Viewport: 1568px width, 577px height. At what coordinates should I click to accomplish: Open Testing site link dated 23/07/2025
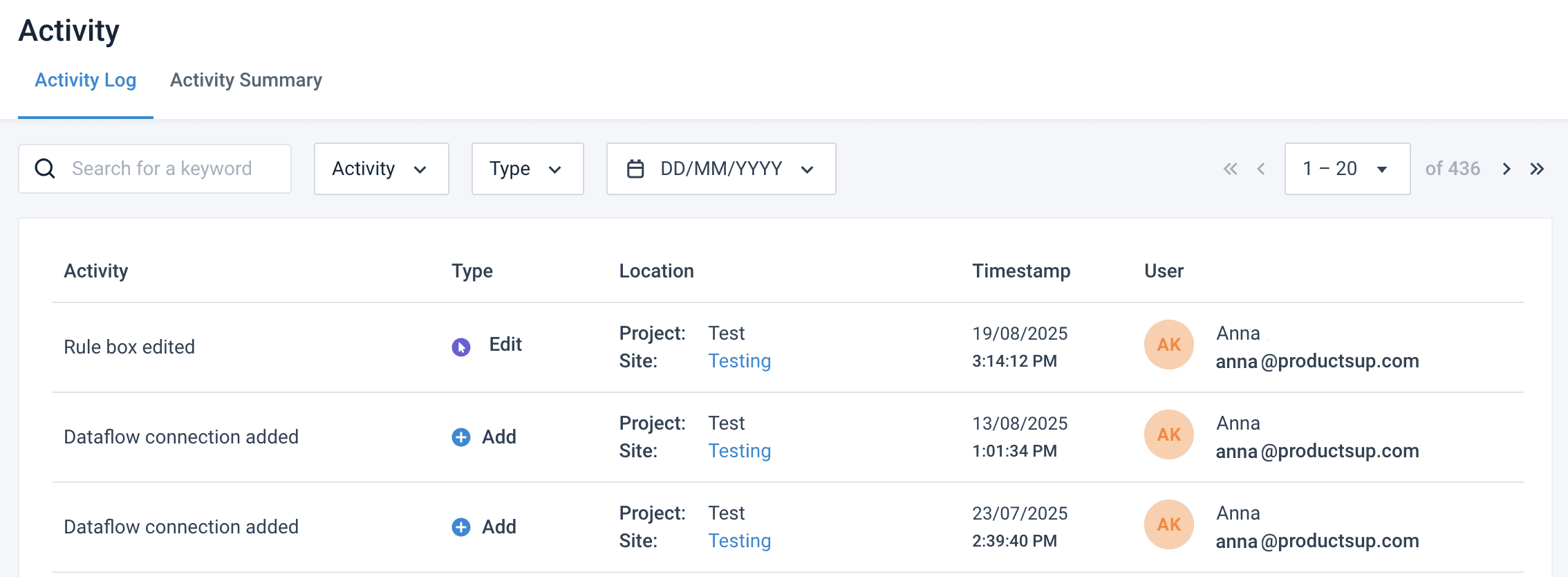(x=739, y=541)
